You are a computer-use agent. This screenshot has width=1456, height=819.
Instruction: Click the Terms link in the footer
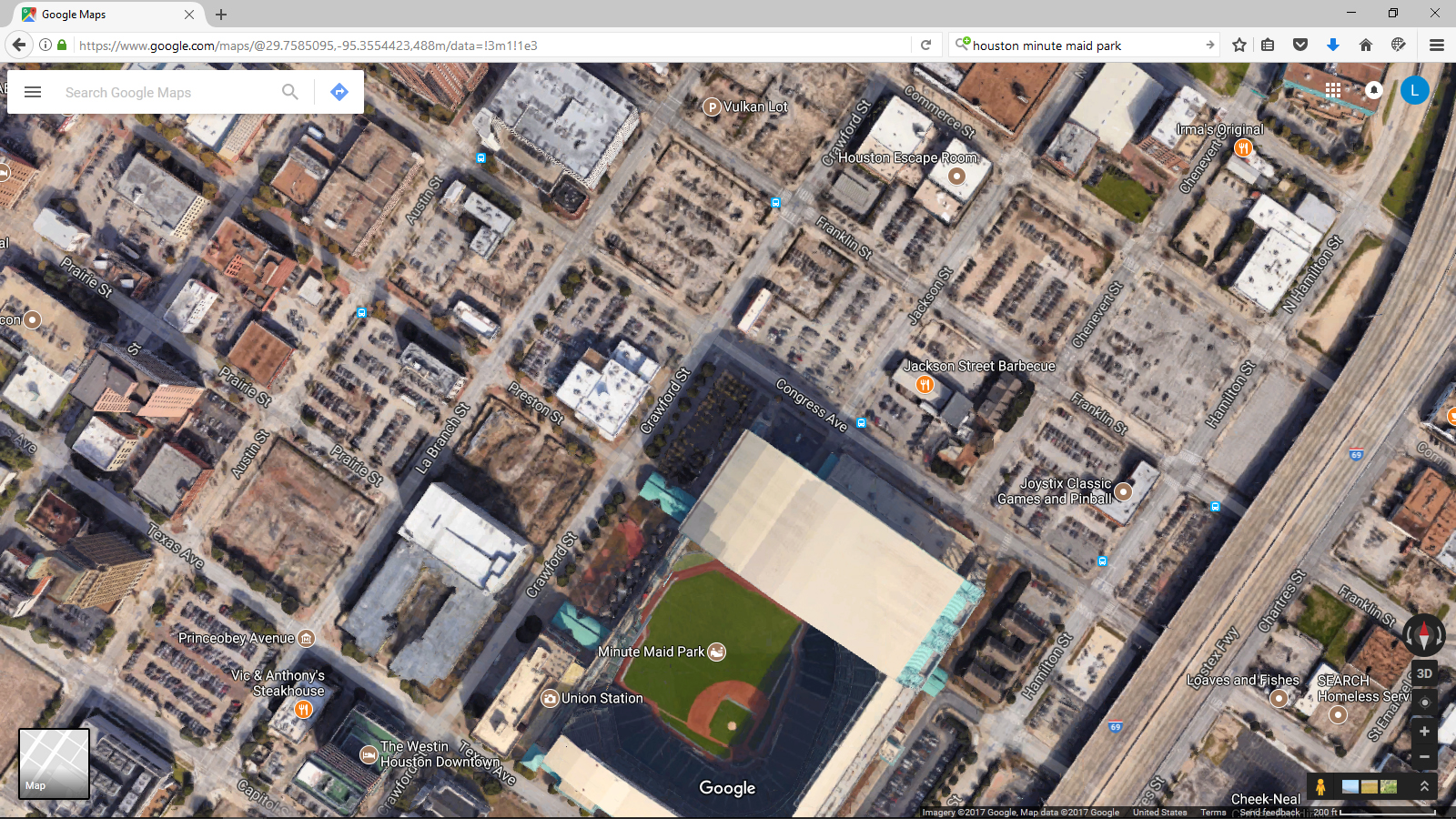[1213, 813]
